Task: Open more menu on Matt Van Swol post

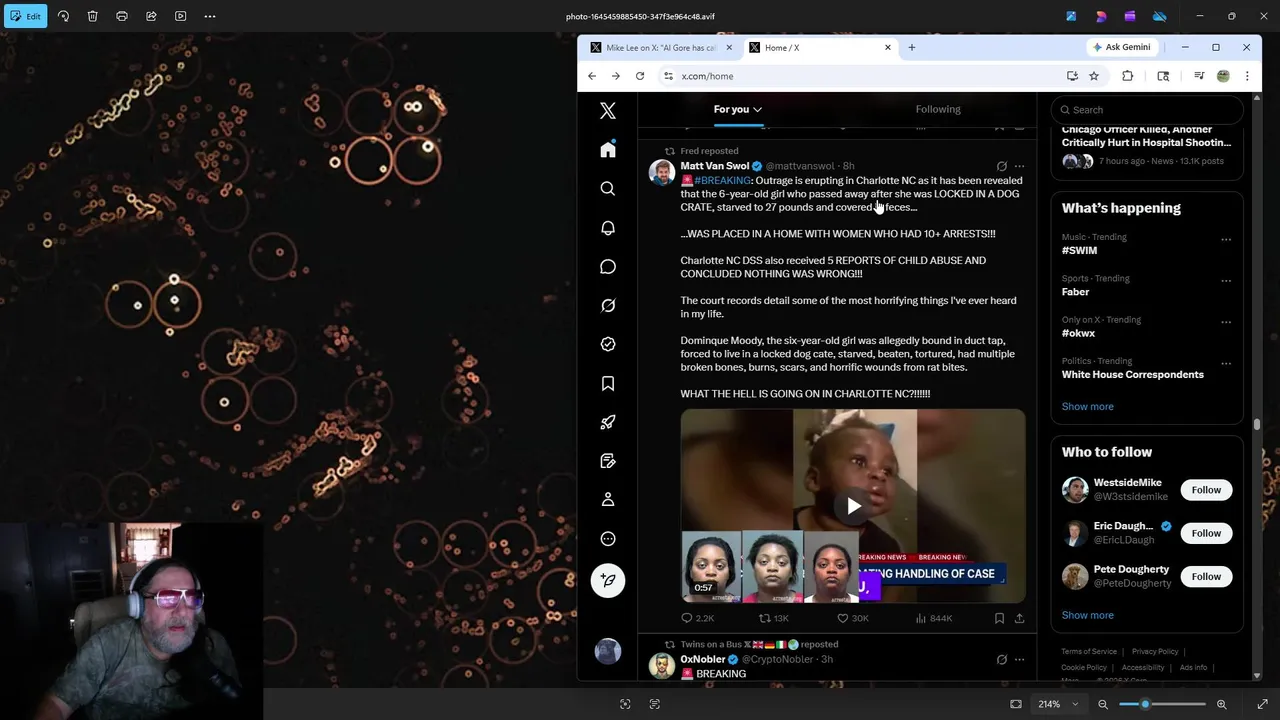Action: pos(1019,166)
